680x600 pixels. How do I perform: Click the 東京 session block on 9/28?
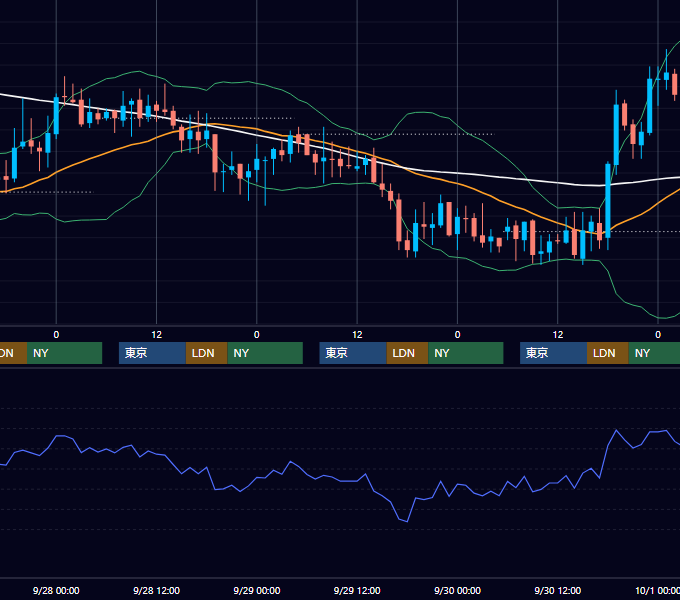152,353
